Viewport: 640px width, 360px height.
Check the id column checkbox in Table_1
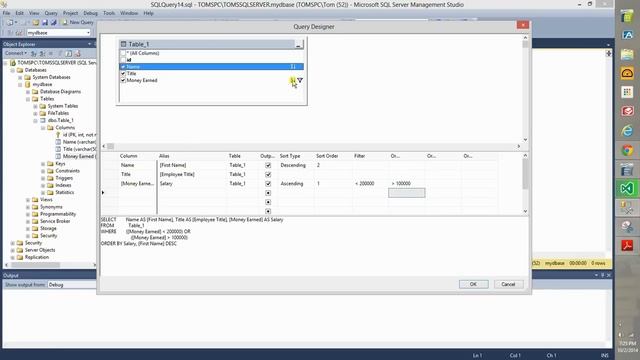pyautogui.click(x=123, y=60)
